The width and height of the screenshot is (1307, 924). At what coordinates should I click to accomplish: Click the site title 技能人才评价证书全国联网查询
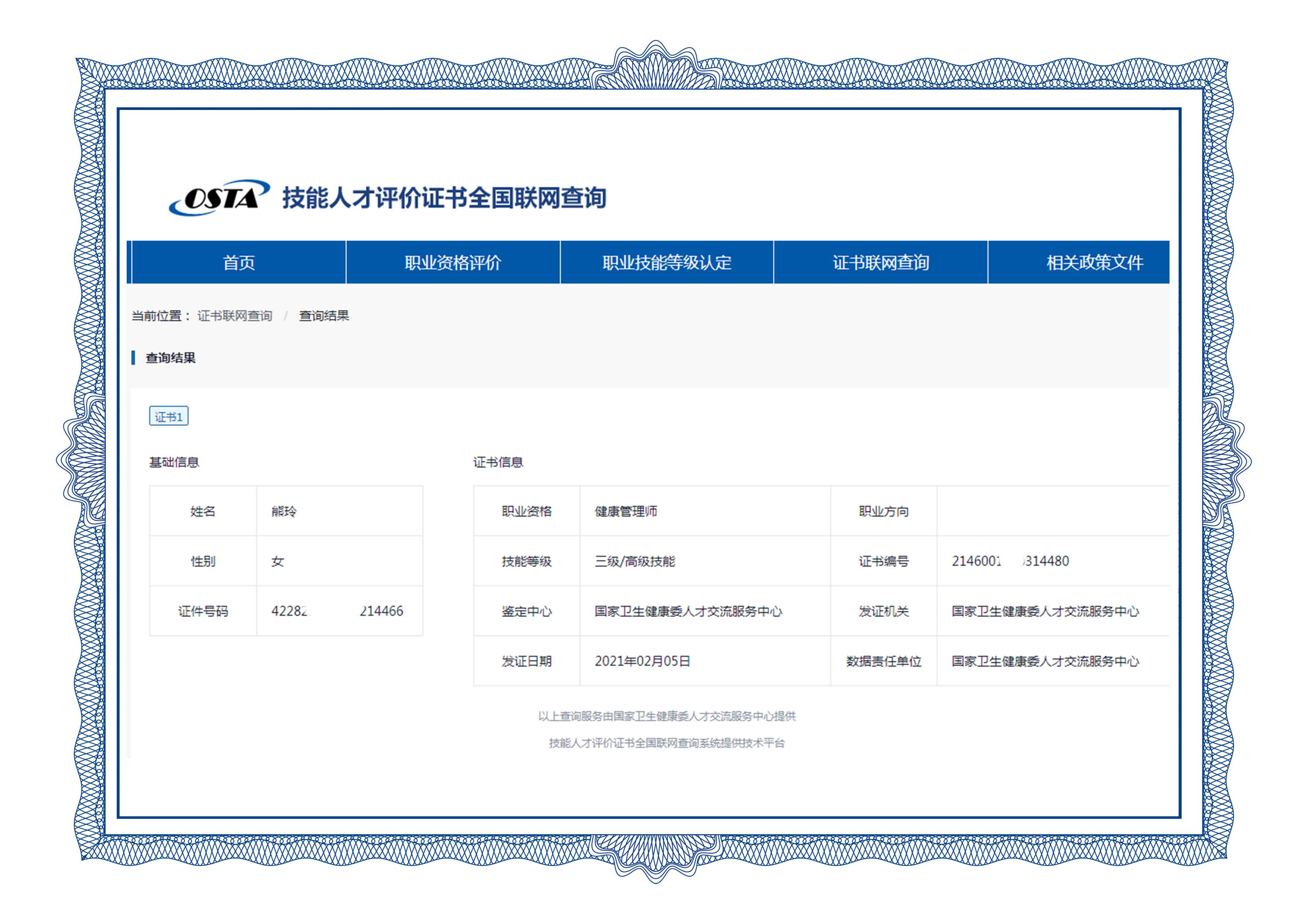(x=444, y=198)
